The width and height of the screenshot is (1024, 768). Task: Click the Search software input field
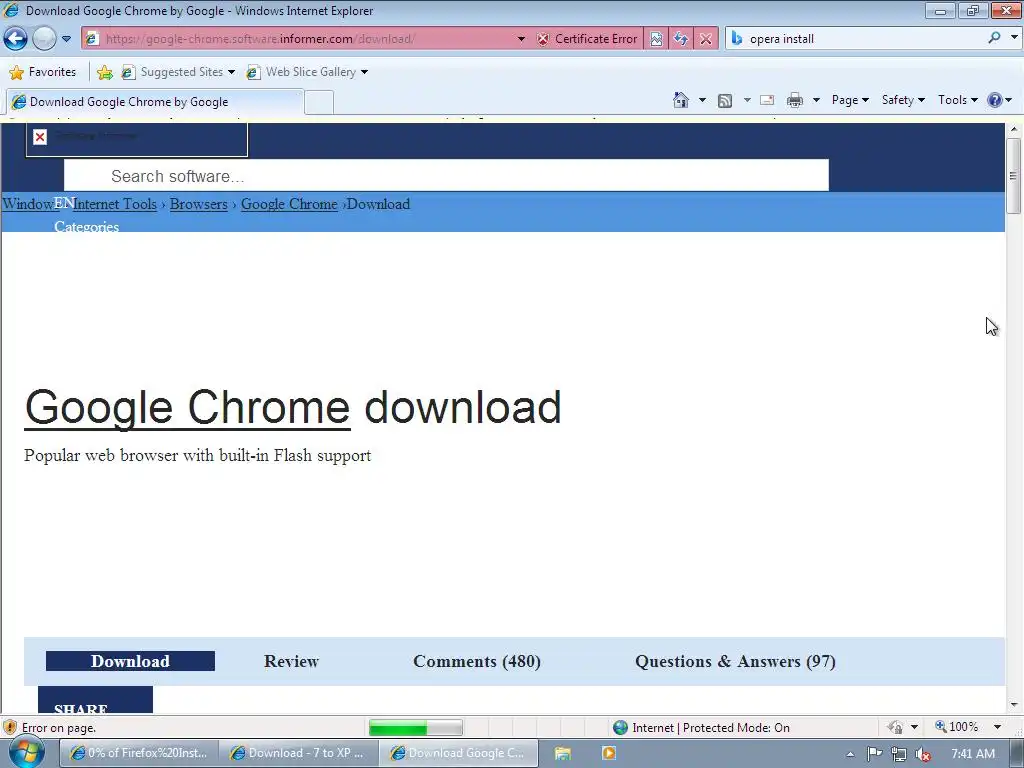click(x=446, y=176)
